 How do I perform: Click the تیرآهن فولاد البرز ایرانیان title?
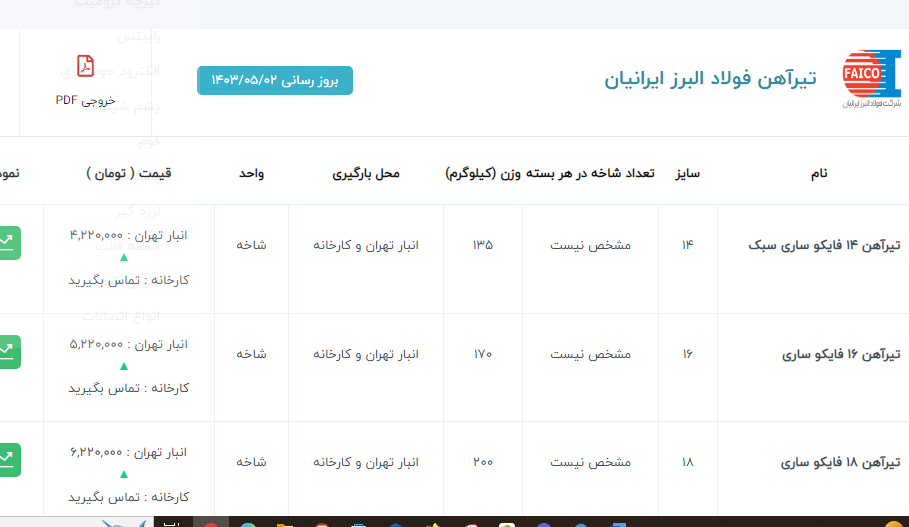click(710, 78)
